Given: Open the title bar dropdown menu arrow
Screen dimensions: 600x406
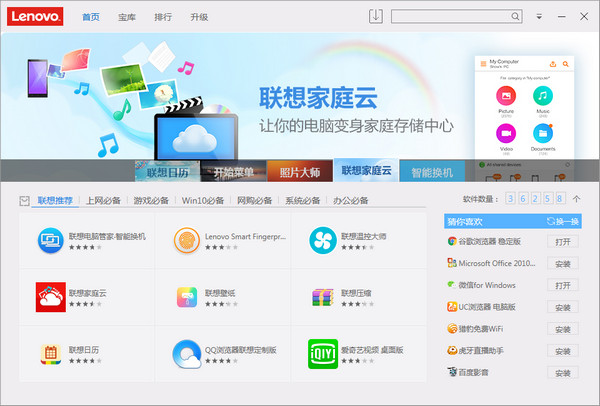Looking at the screenshot, I should click(539, 17).
